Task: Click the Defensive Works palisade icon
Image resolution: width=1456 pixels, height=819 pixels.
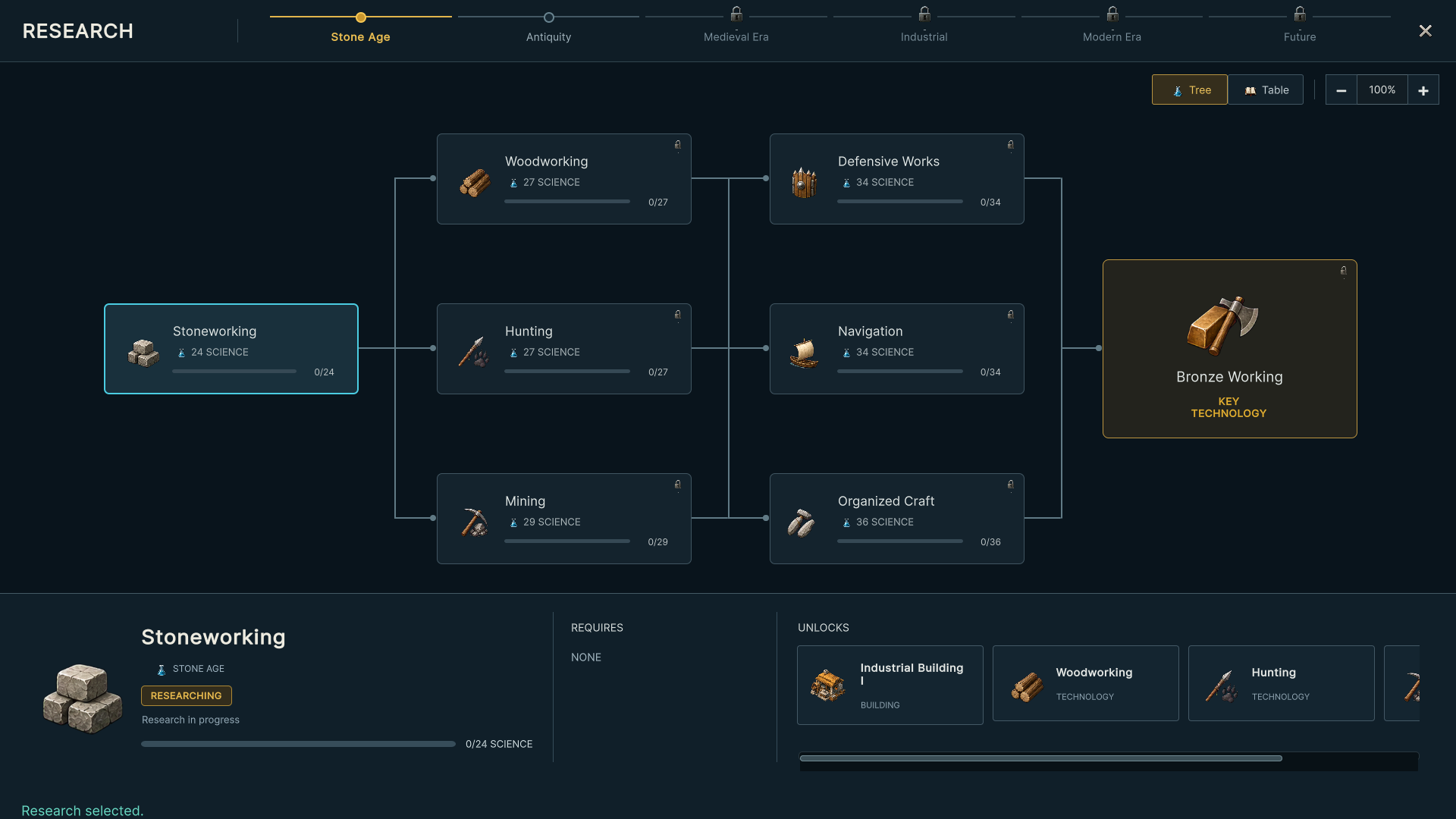Action: coord(804,183)
